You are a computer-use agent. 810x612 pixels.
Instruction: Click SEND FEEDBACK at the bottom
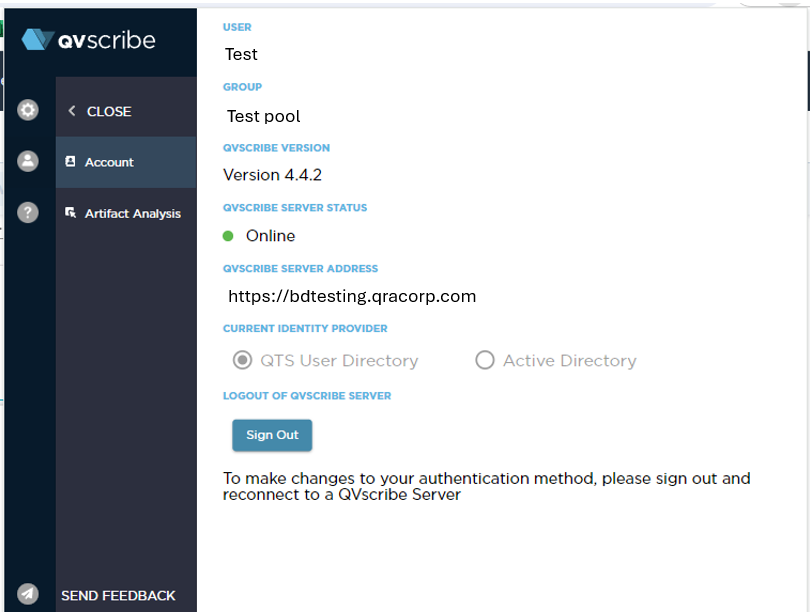click(118, 595)
